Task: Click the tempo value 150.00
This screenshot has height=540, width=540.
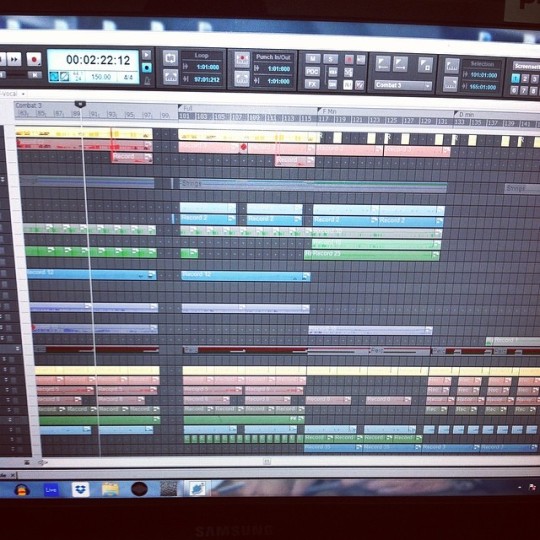Action: click(101, 77)
